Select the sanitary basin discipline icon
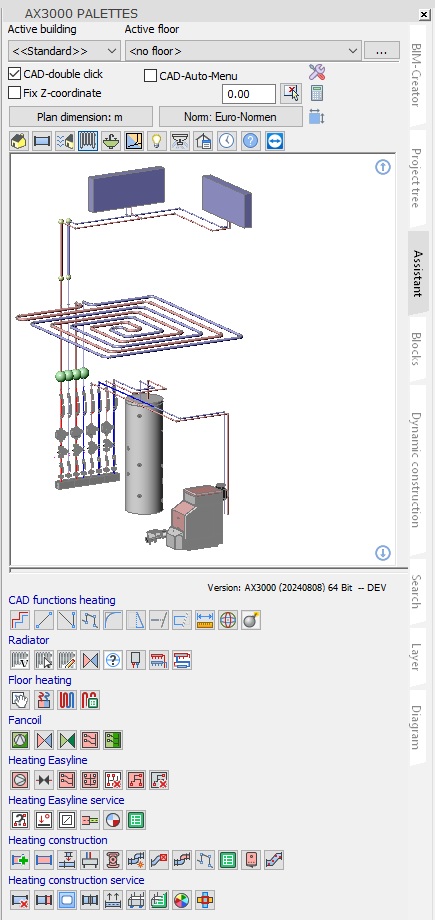Image resolution: width=435 pixels, height=920 pixels. coord(111,141)
